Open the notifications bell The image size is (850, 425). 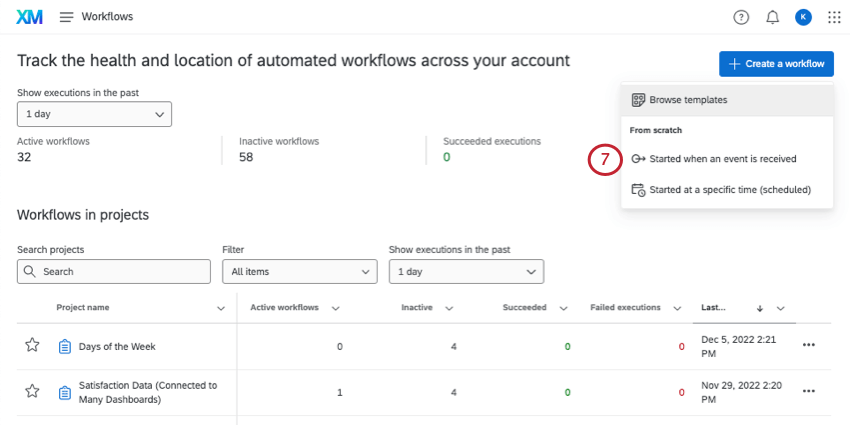click(x=772, y=17)
